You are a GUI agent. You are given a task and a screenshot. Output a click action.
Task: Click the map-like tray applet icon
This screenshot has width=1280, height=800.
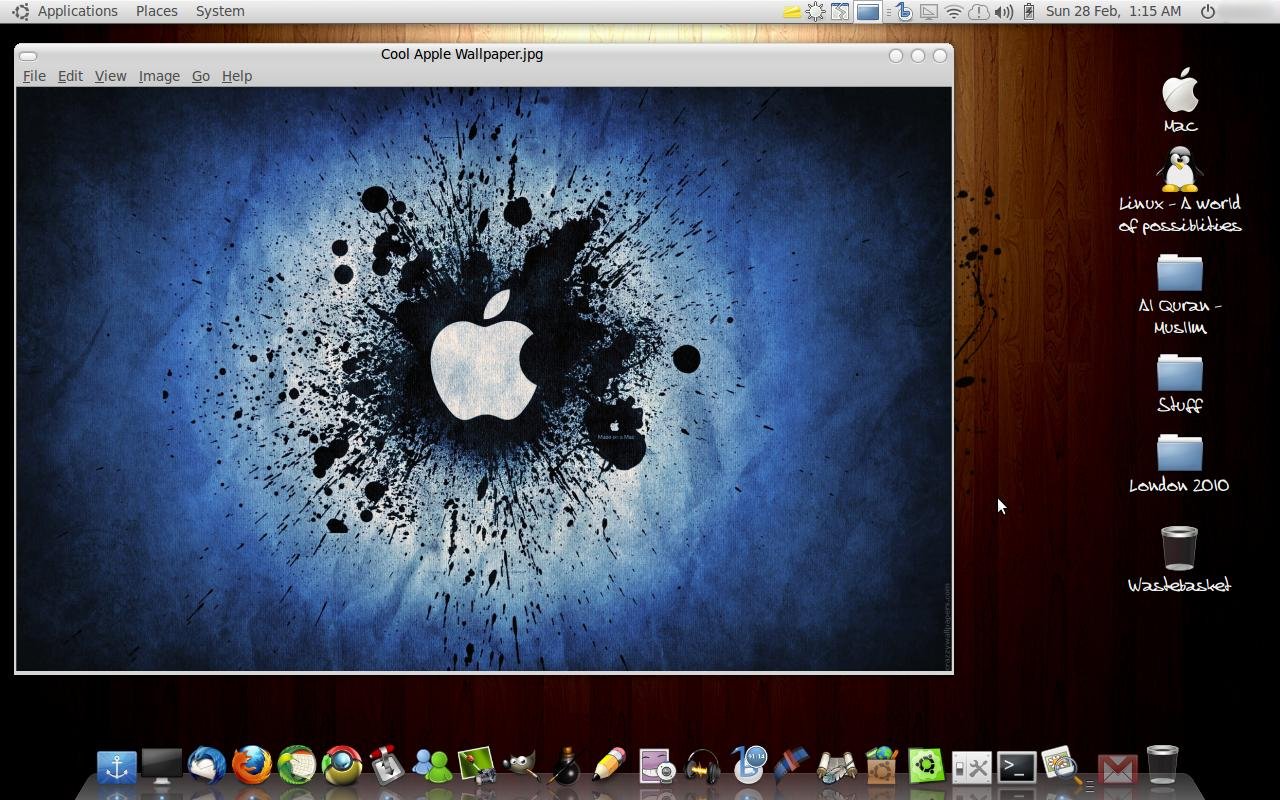(840, 12)
